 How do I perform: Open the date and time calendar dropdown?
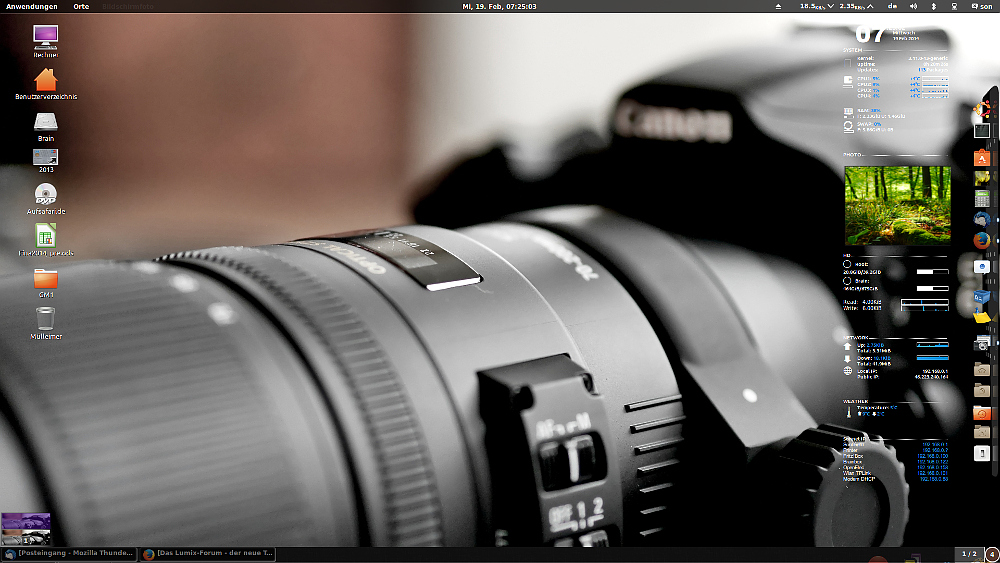498,6
